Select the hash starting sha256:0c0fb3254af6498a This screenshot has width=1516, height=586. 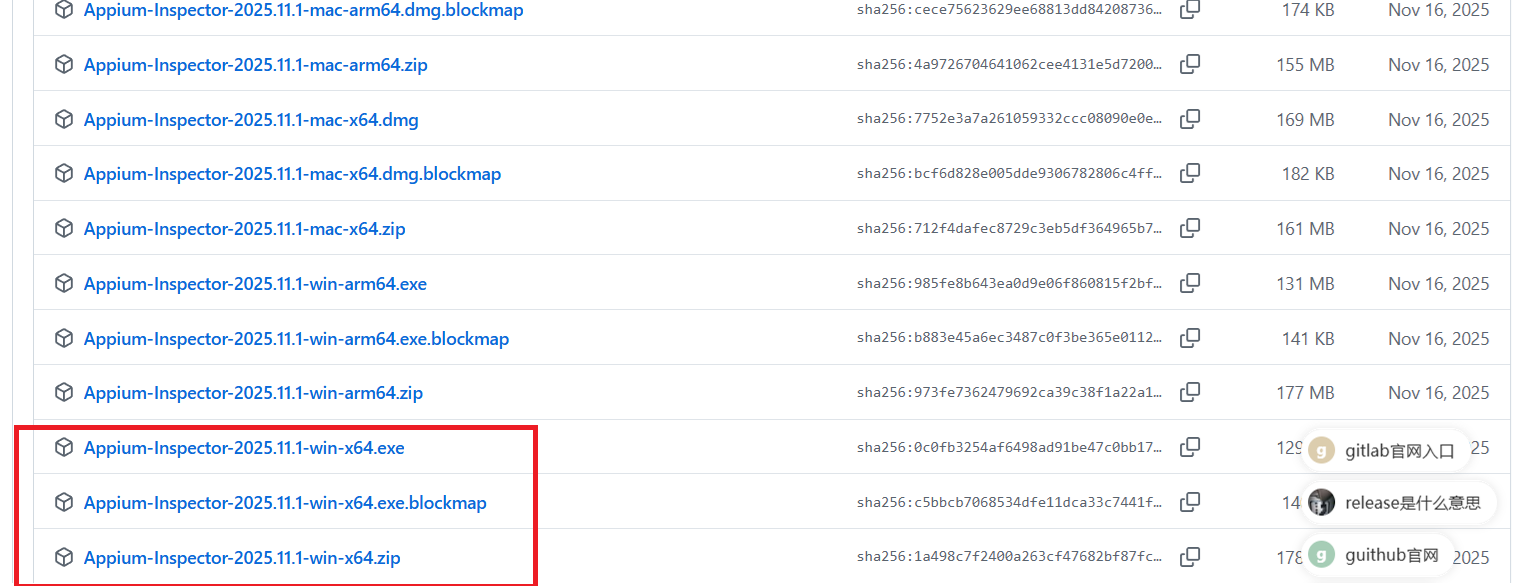[1010, 447]
